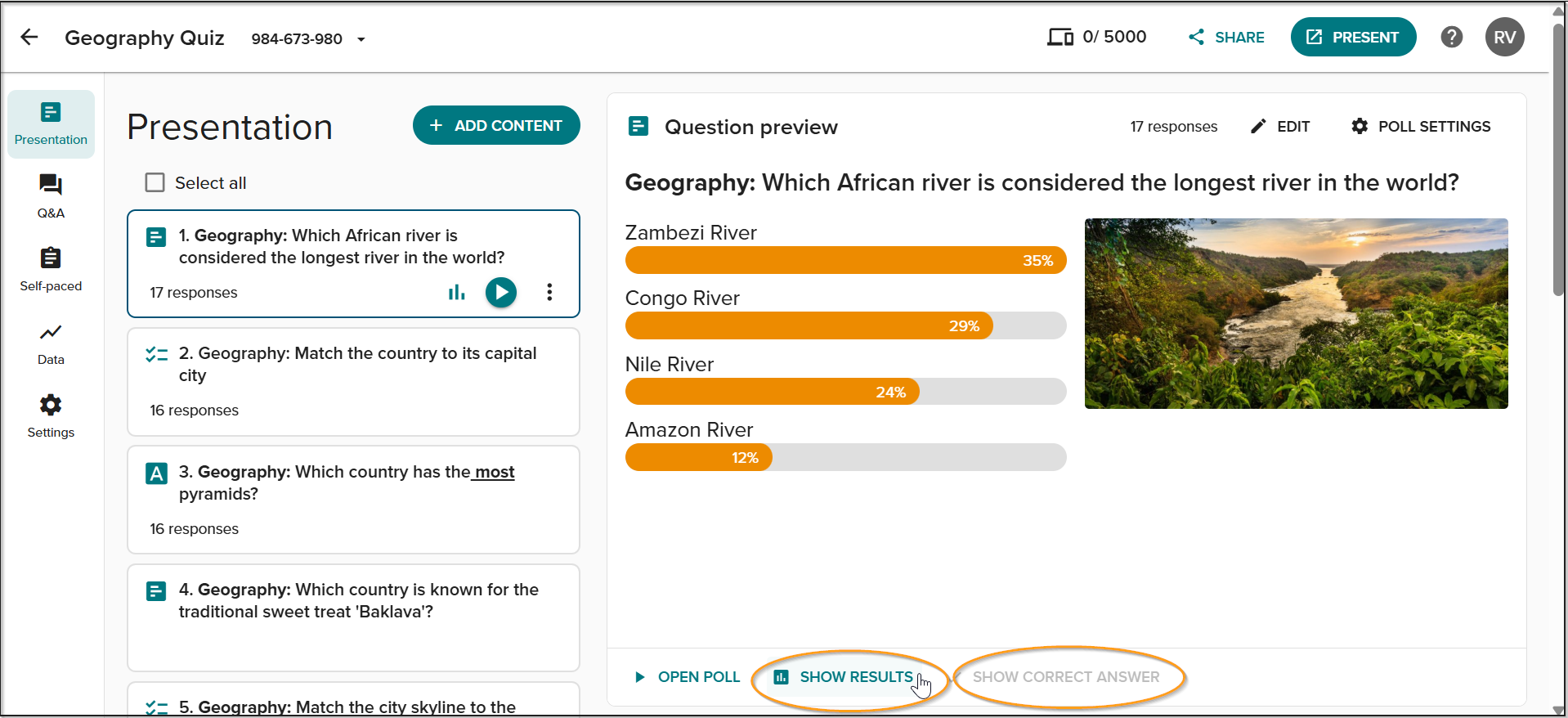
Task: Select question 1 about the longest African river
Action: tap(353, 263)
